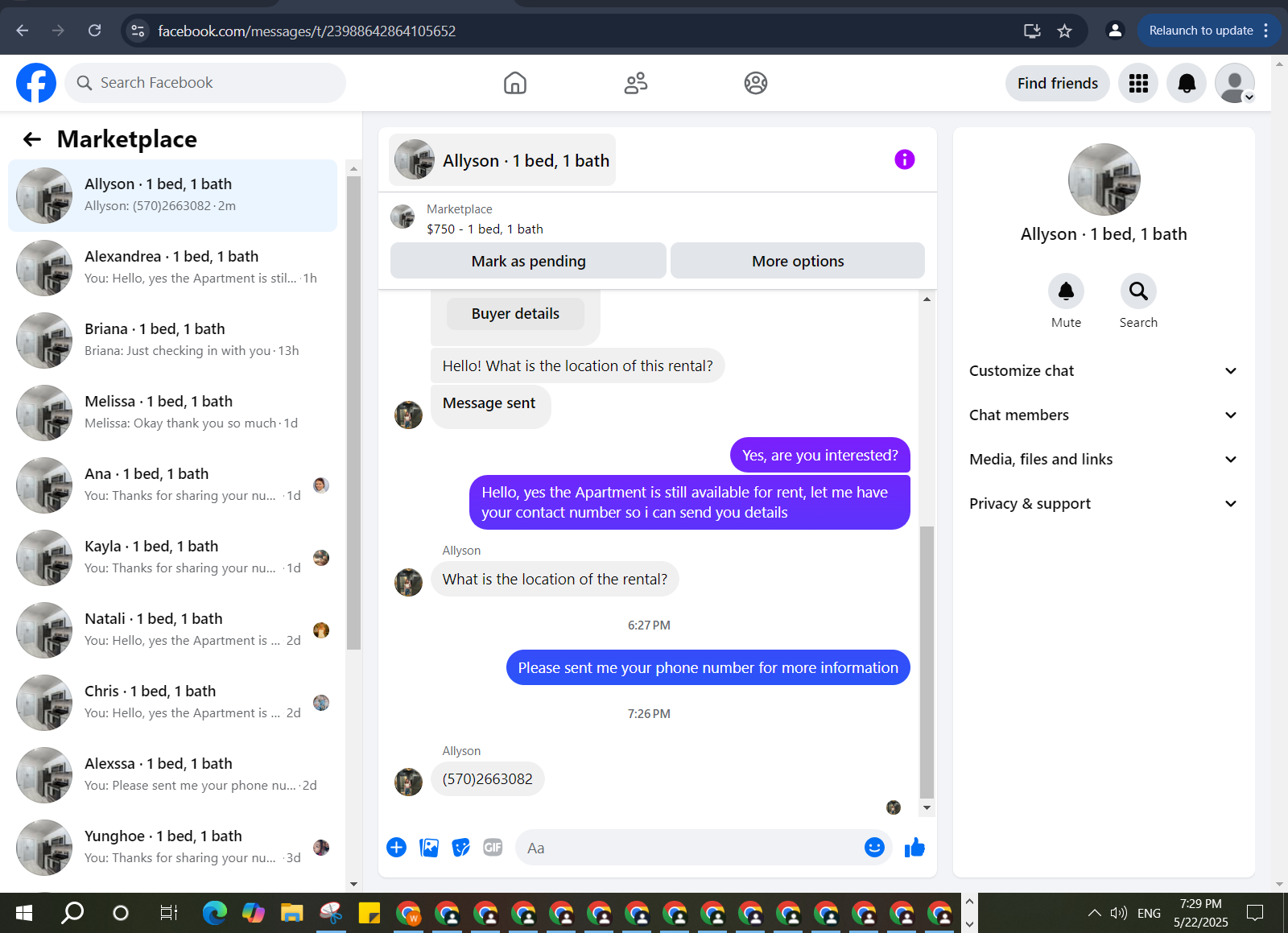This screenshot has height=933, width=1288.
Task: Open the More options button
Action: [798, 261]
